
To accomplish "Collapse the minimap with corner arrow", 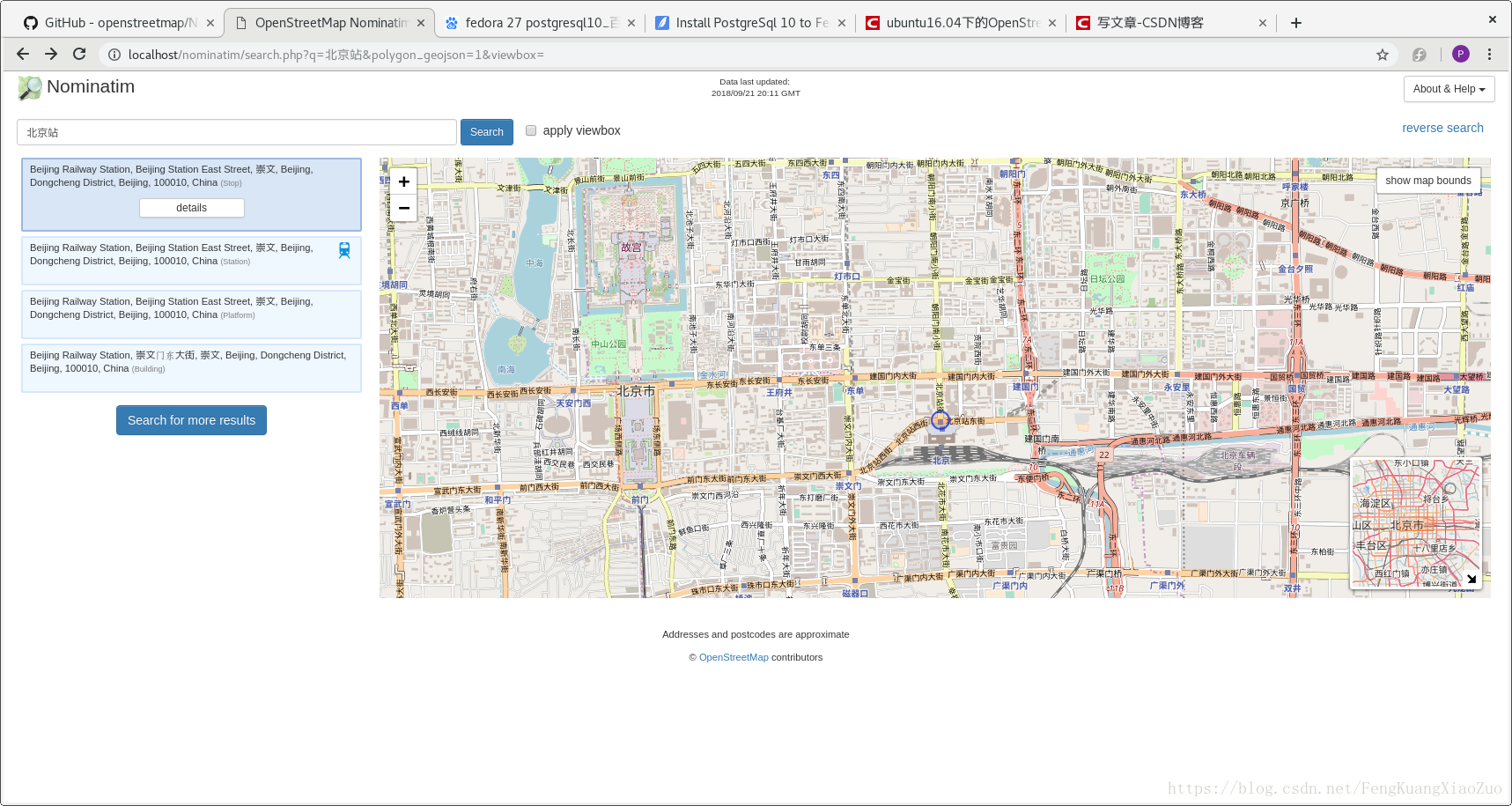I will tap(1471, 579).
